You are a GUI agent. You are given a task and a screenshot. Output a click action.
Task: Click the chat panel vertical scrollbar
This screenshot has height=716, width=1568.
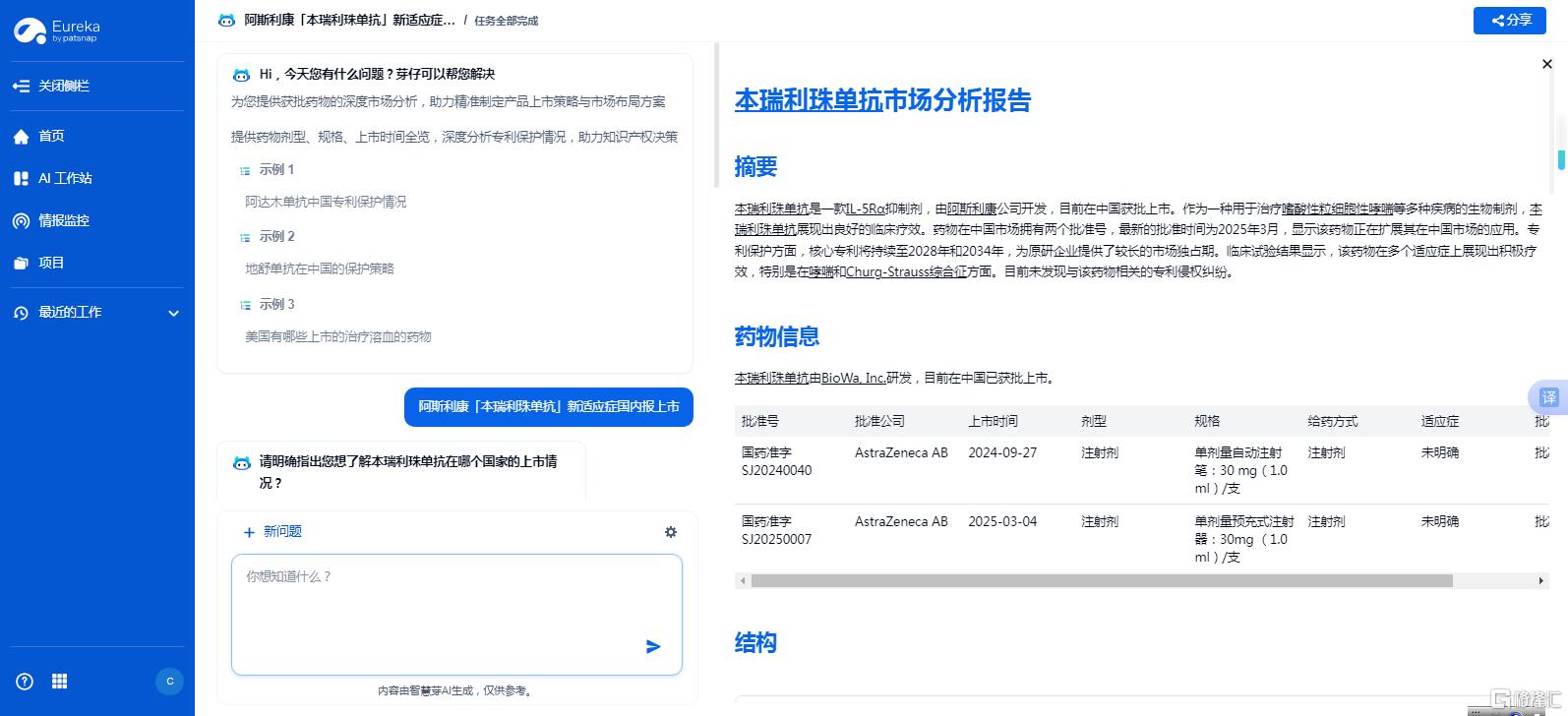tap(716, 115)
